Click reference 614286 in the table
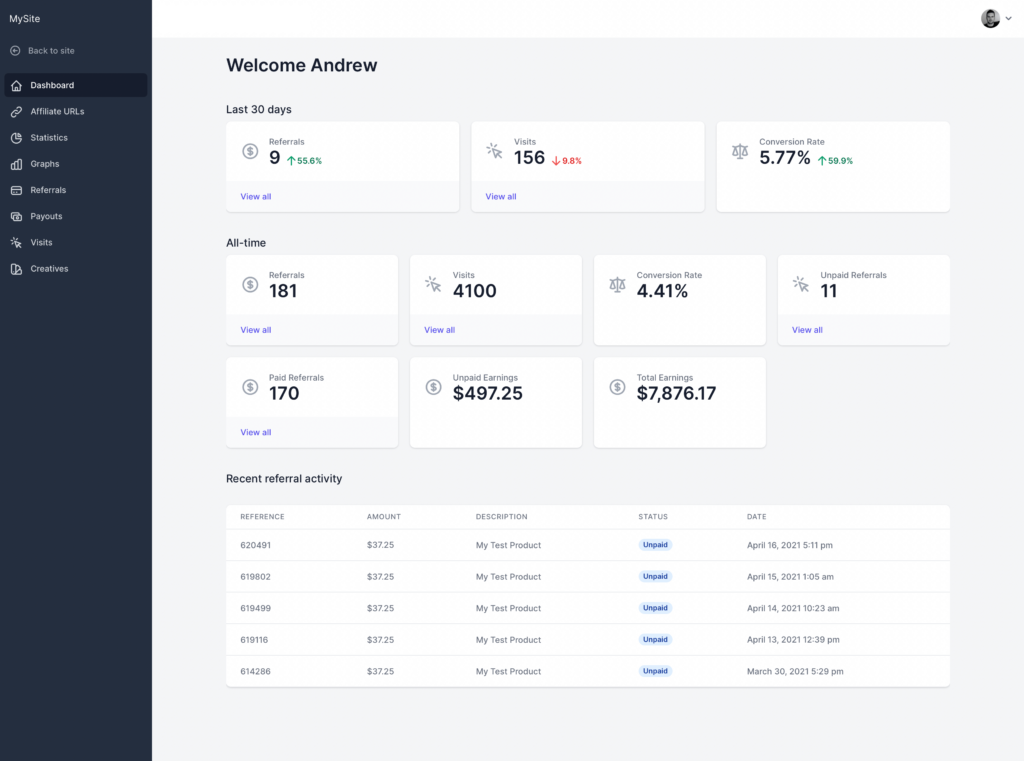Image resolution: width=1024 pixels, height=761 pixels. pyautogui.click(x=255, y=672)
